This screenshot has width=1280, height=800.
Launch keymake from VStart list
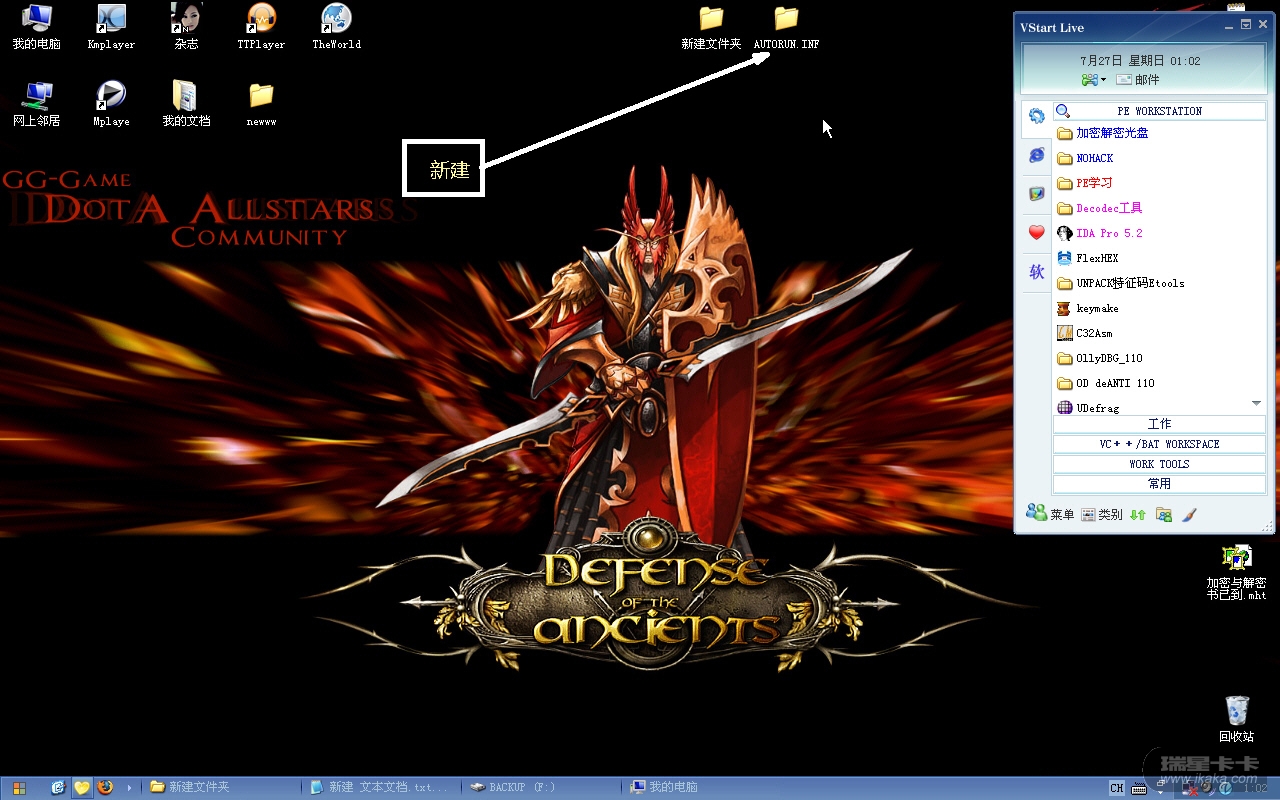pyautogui.click(x=1088, y=308)
